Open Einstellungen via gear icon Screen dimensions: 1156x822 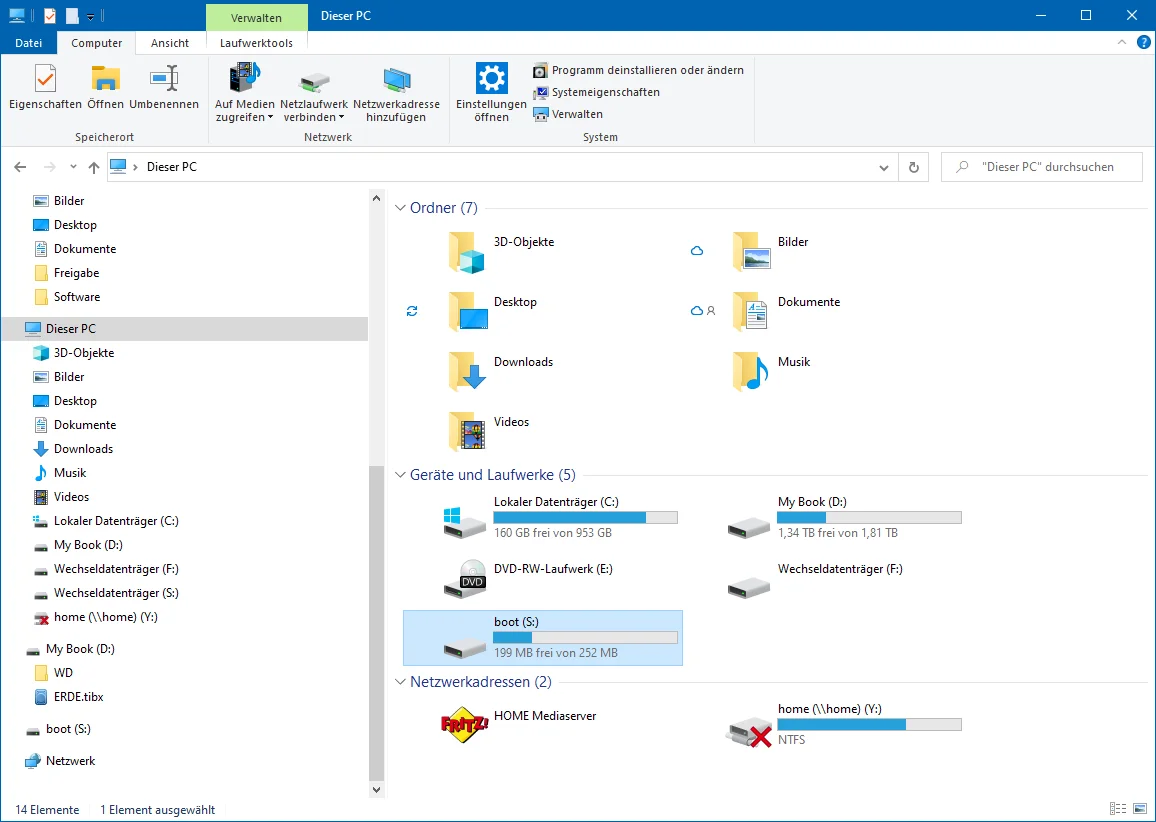coord(491,79)
